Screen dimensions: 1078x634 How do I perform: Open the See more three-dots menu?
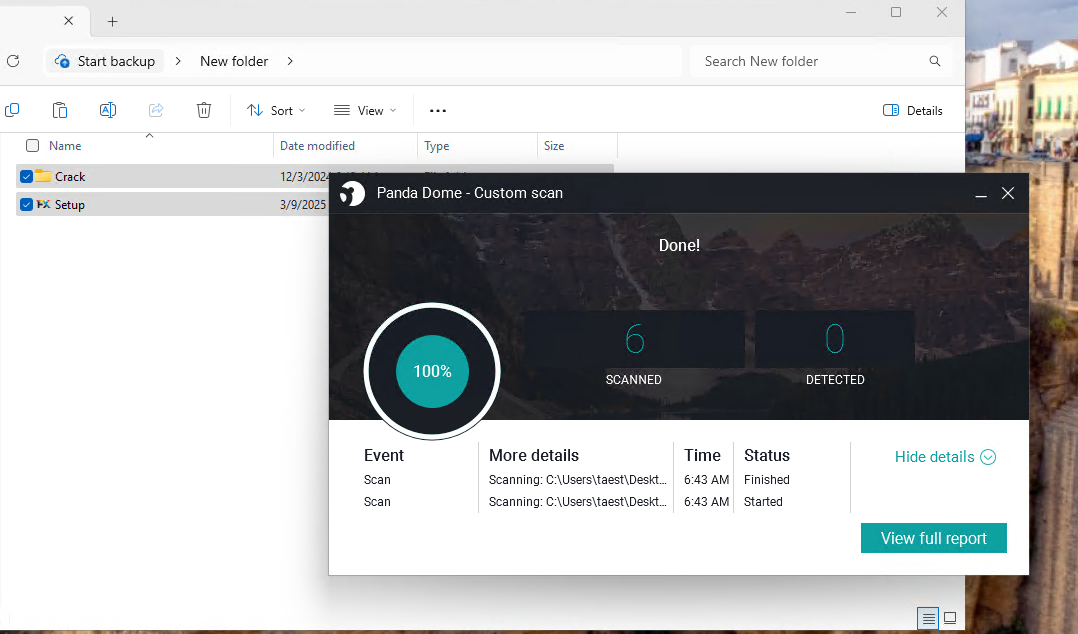(x=438, y=111)
